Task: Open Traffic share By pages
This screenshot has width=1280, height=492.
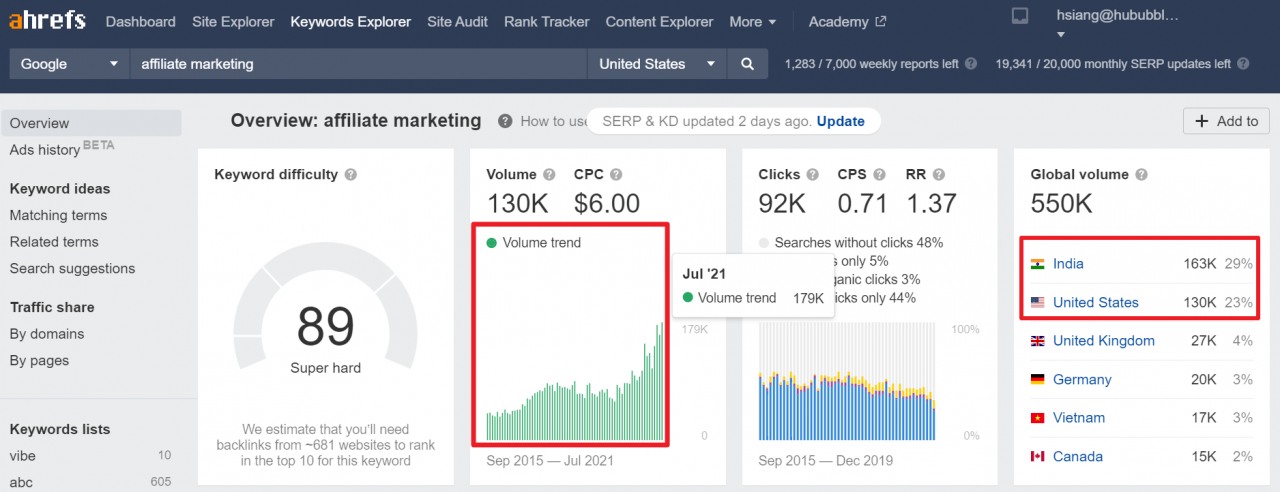Action: click(40, 360)
